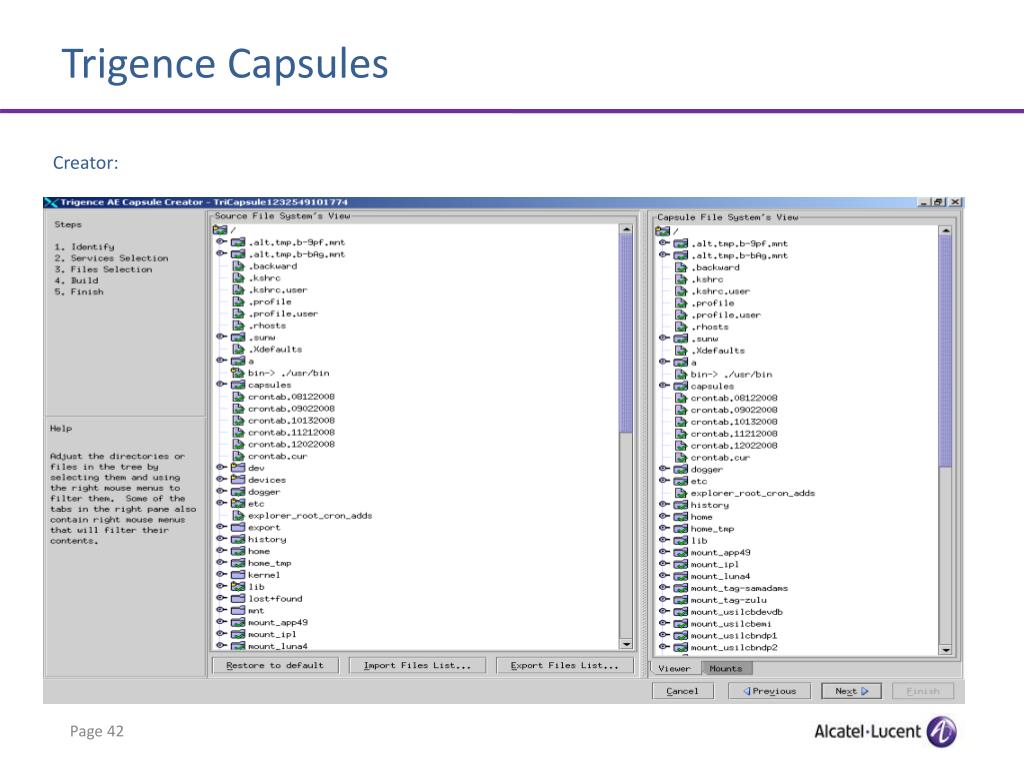The width and height of the screenshot is (1024, 768).
Task: Proceed with the Next button
Action: (852, 691)
